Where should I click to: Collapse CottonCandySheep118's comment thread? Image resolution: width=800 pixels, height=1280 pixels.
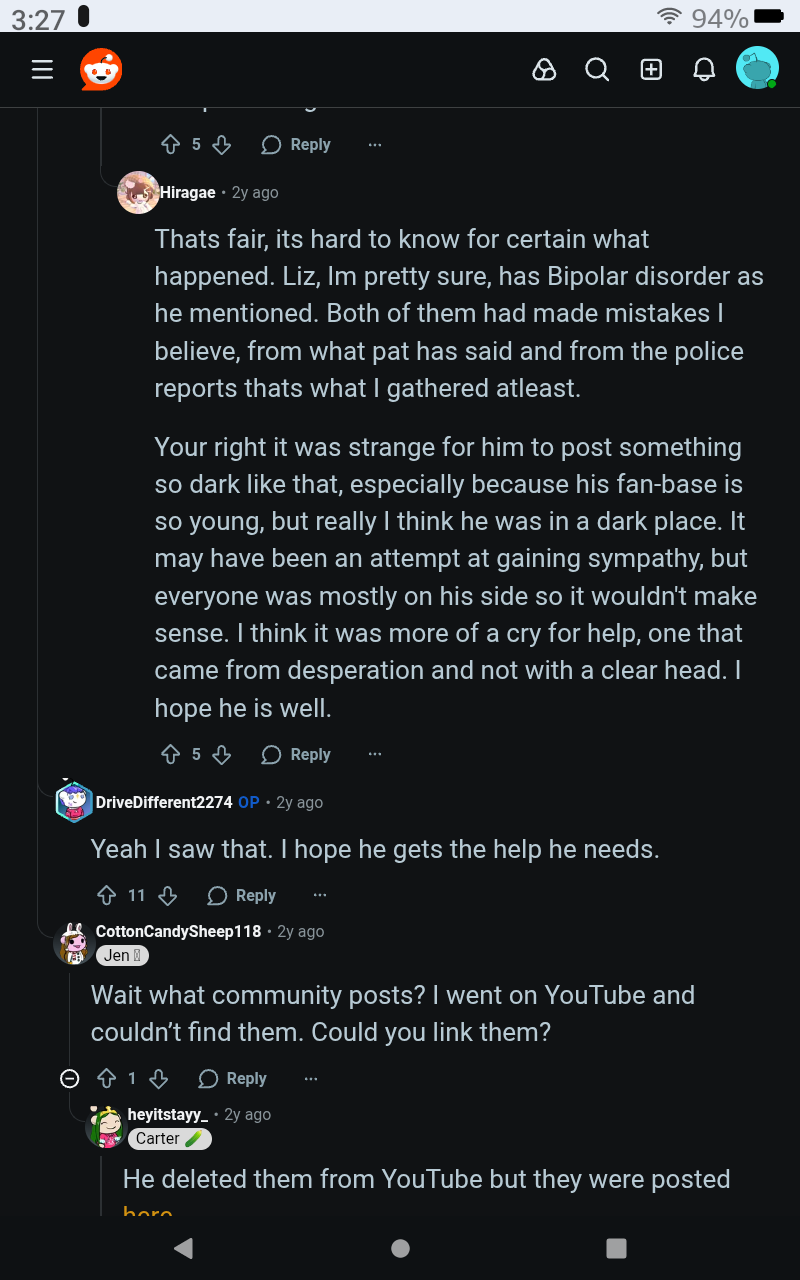pyautogui.click(x=70, y=1079)
